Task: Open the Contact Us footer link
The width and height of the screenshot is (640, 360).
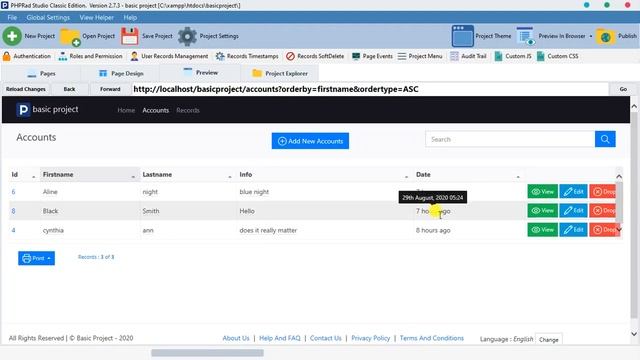Action: click(x=325, y=338)
